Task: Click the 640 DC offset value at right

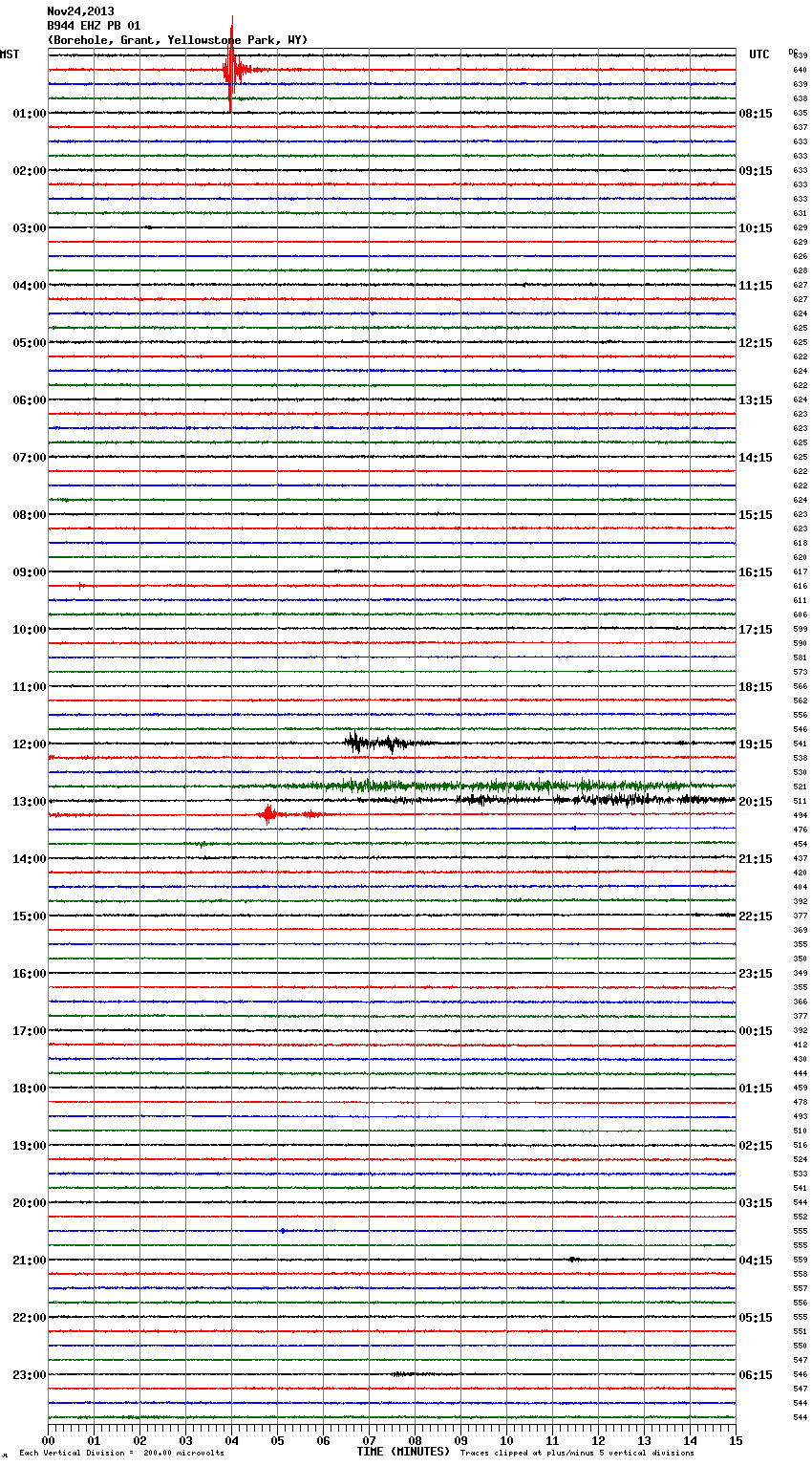Action: 800,70
